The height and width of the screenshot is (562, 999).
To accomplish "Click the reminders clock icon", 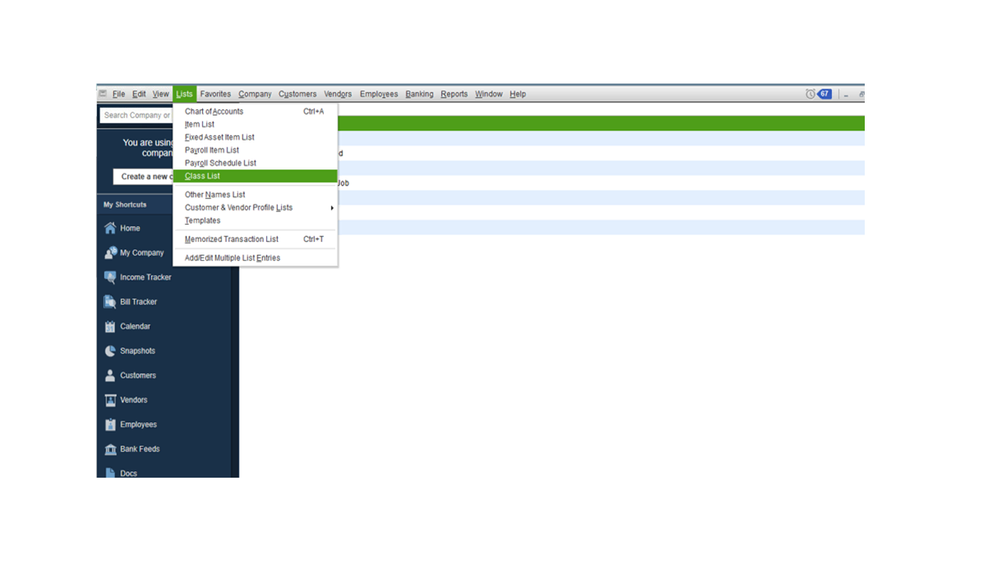I will click(x=810, y=94).
